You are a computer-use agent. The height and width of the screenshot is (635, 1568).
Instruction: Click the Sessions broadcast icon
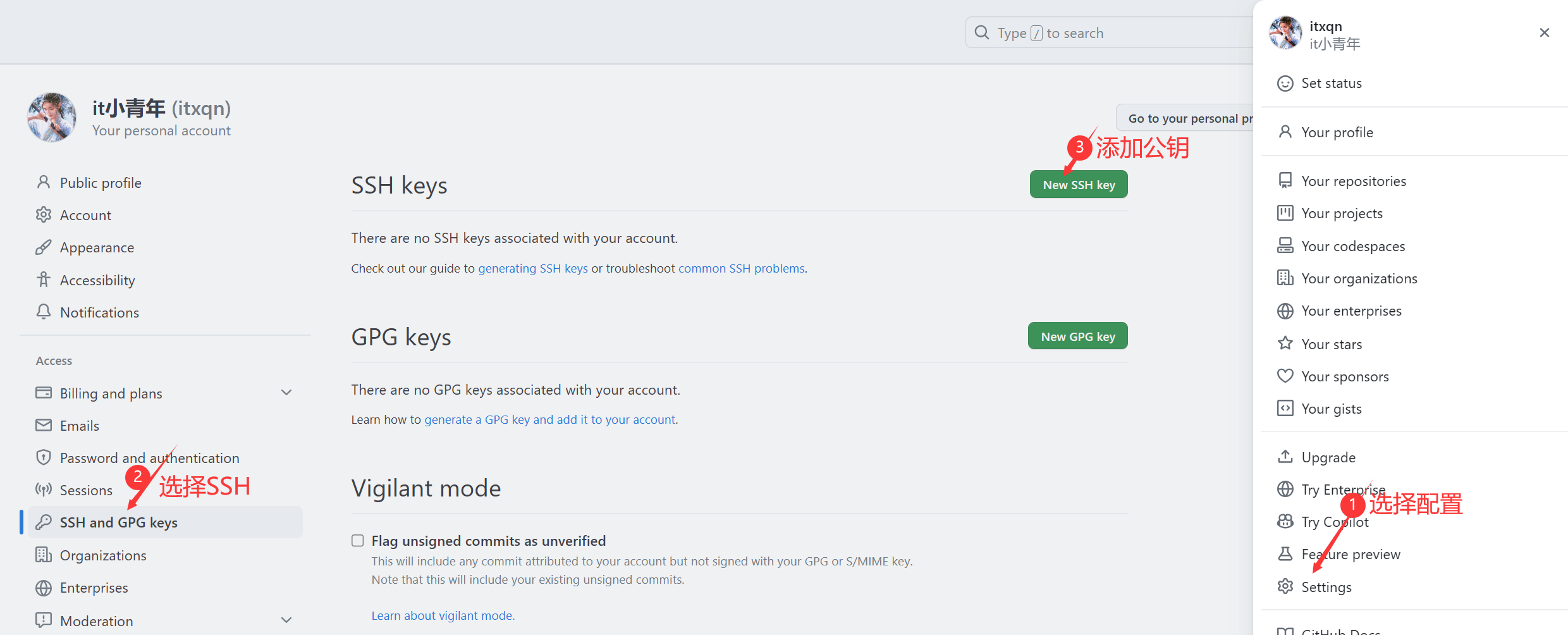tap(44, 490)
